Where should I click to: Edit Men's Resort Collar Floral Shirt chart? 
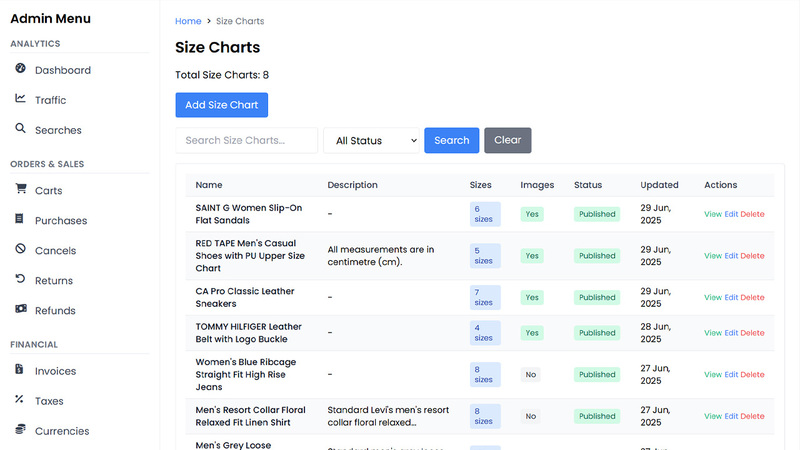point(731,416)
